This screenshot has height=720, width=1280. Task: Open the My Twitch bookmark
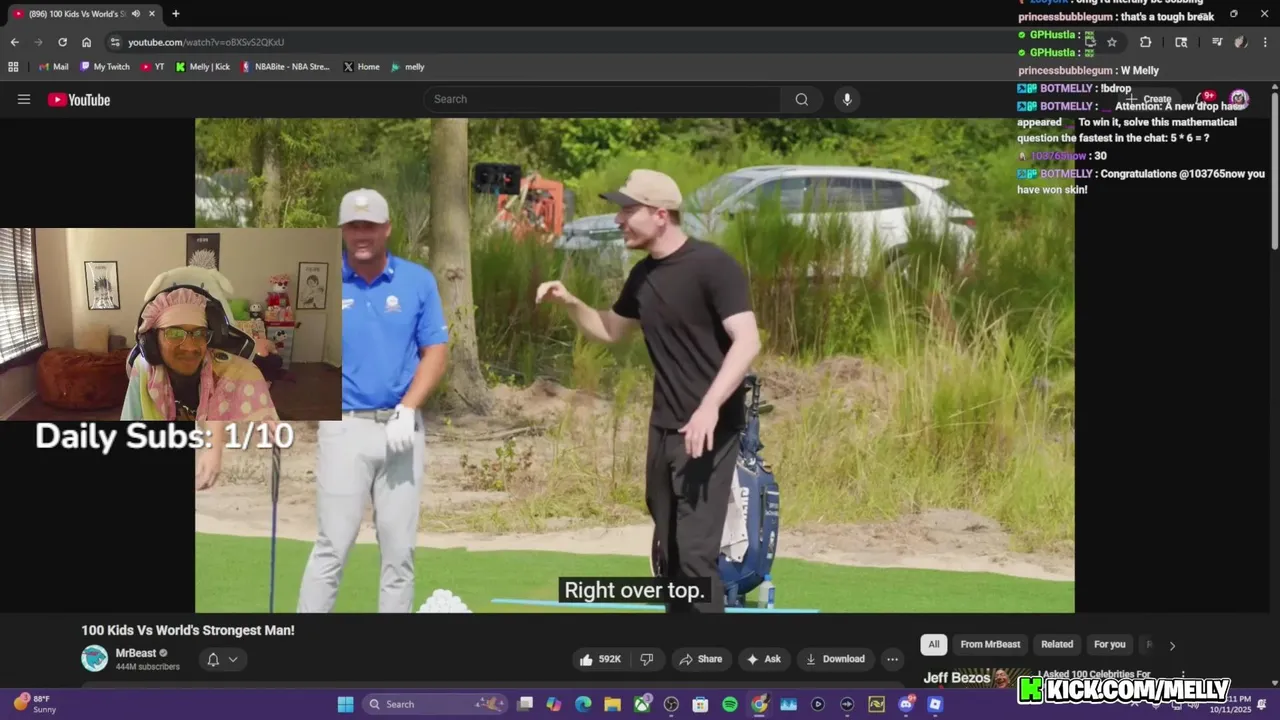104,67
